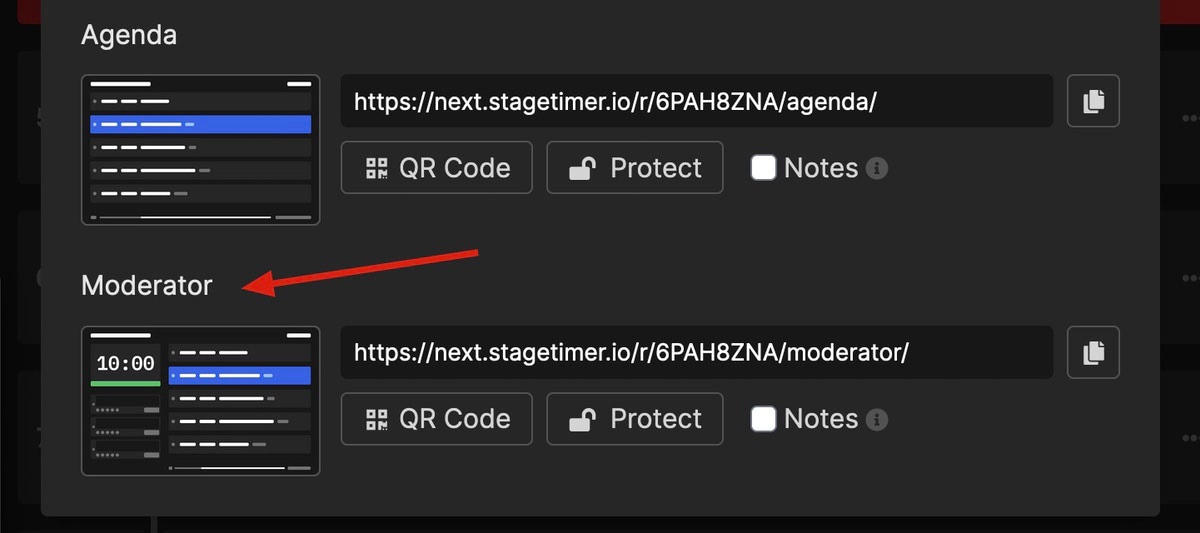
Task: Select the moderator URL text field
Action: [697, 352]
